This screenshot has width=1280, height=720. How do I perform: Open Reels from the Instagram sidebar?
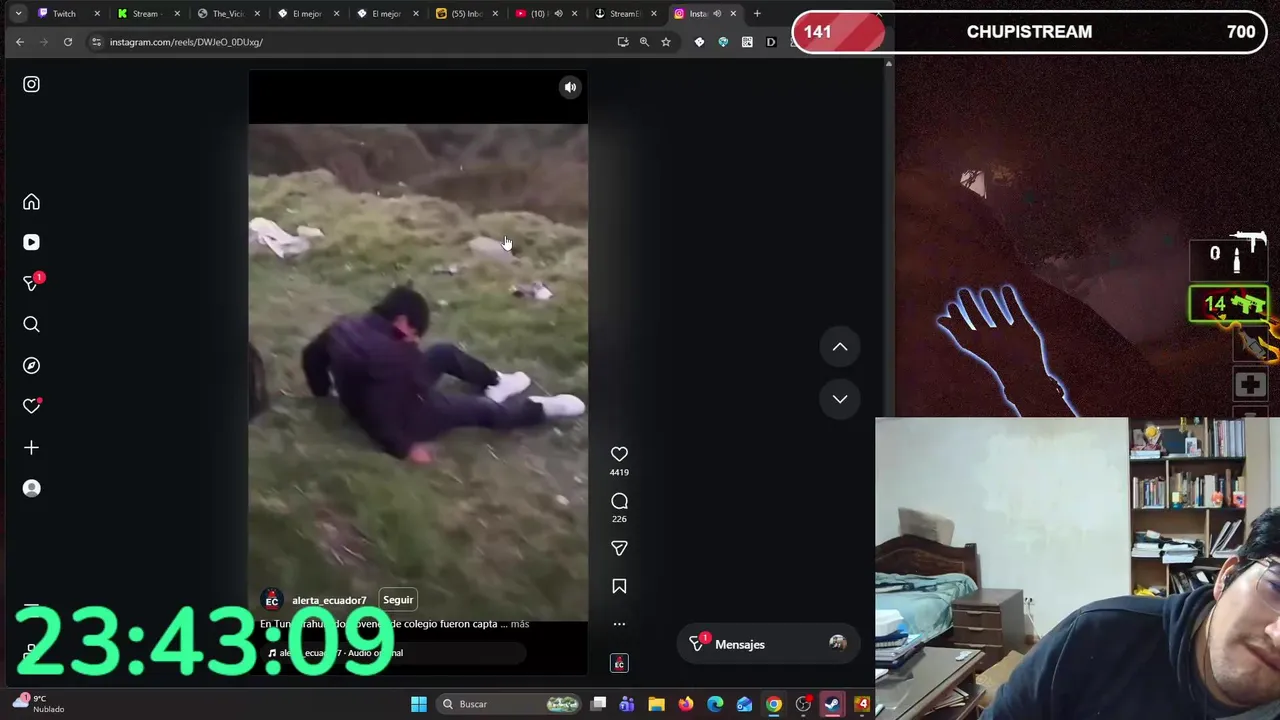[31, 242]
